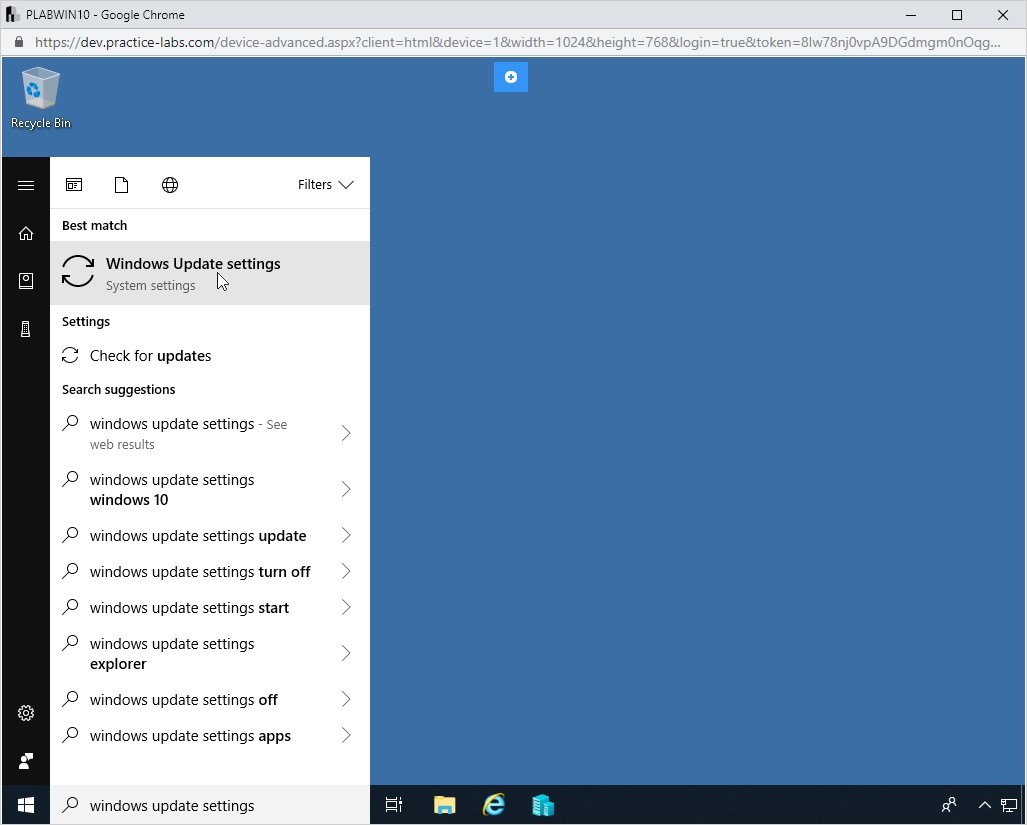Filter results by Web globe icon
The image size is (1027, 825).
[170, 185]
